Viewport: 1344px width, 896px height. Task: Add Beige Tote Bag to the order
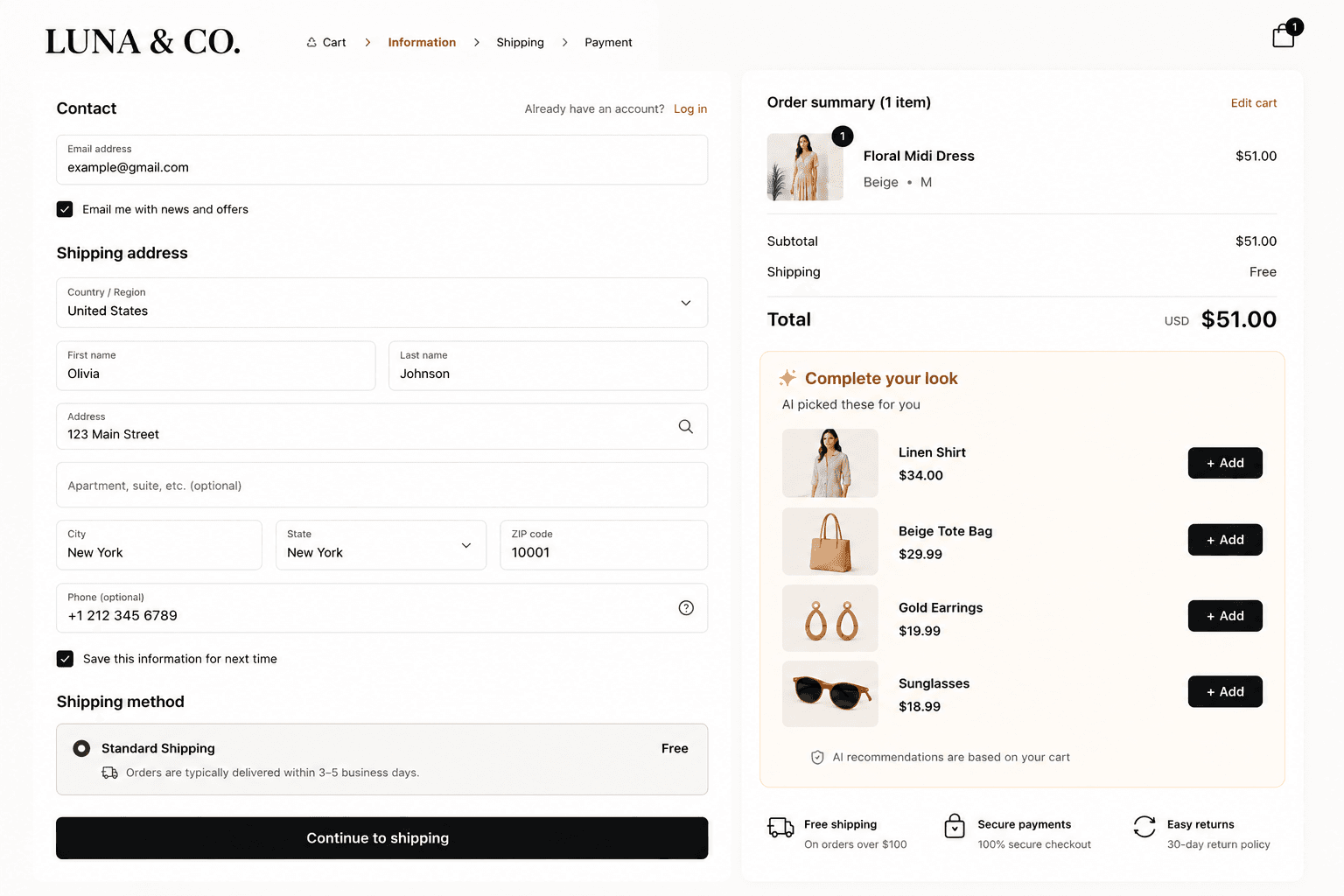click(x=1225, y=540)
